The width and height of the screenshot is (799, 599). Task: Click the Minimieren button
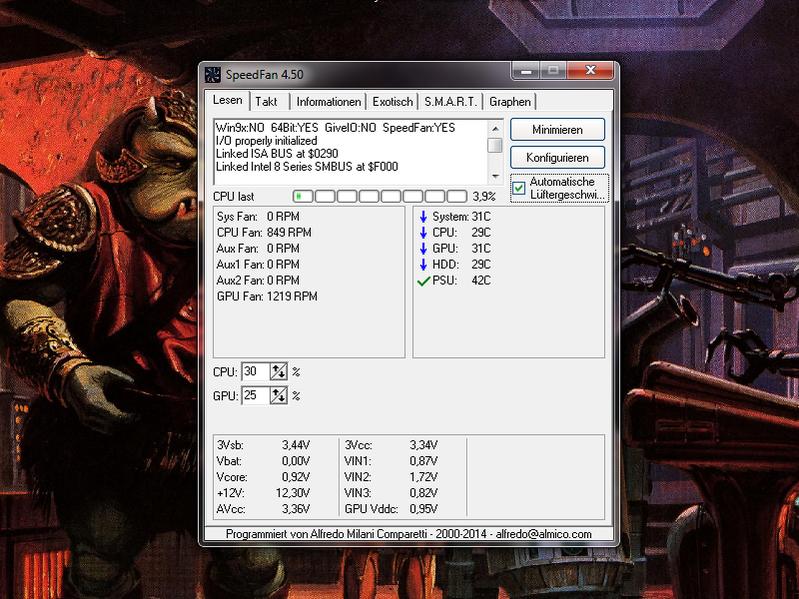[557, 130]
